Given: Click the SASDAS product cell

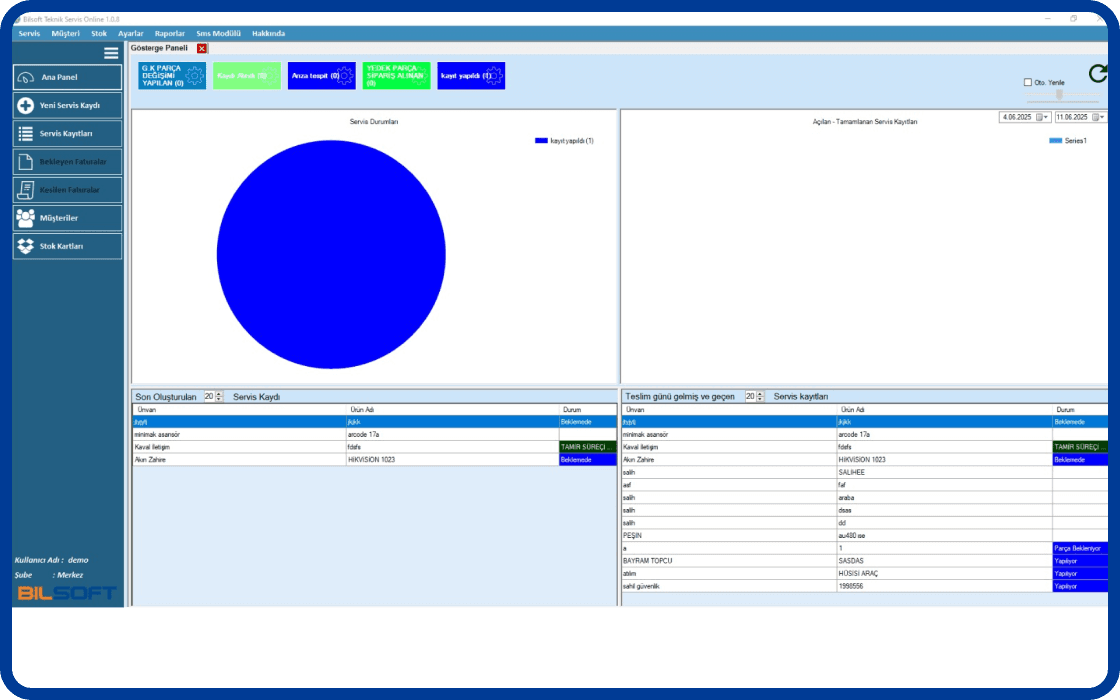Looking at the screenshot, I should coord(944,561).
